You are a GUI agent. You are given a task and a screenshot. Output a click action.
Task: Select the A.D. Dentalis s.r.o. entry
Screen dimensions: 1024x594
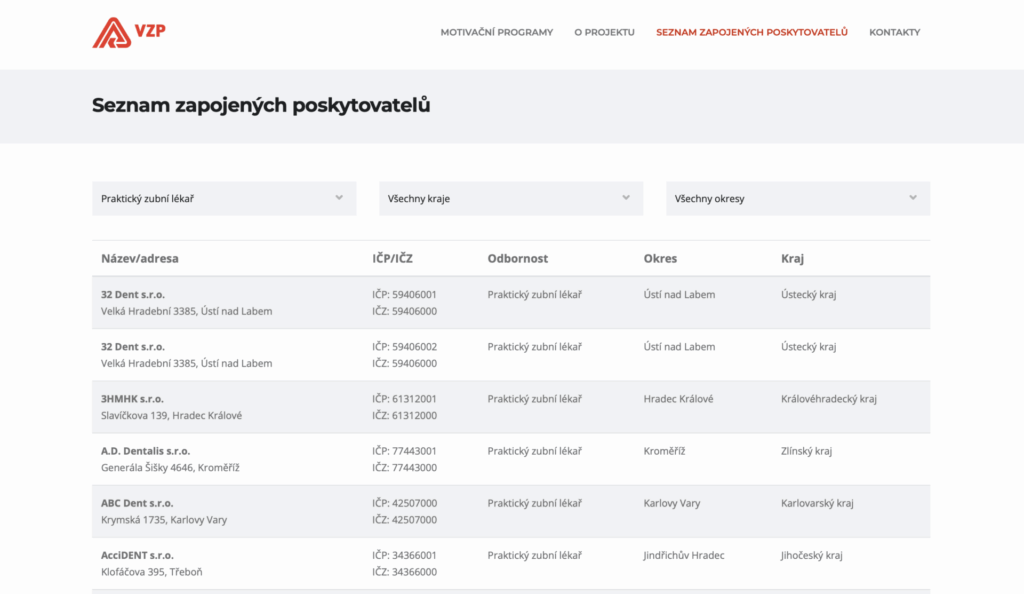click(x=145, y=451)
